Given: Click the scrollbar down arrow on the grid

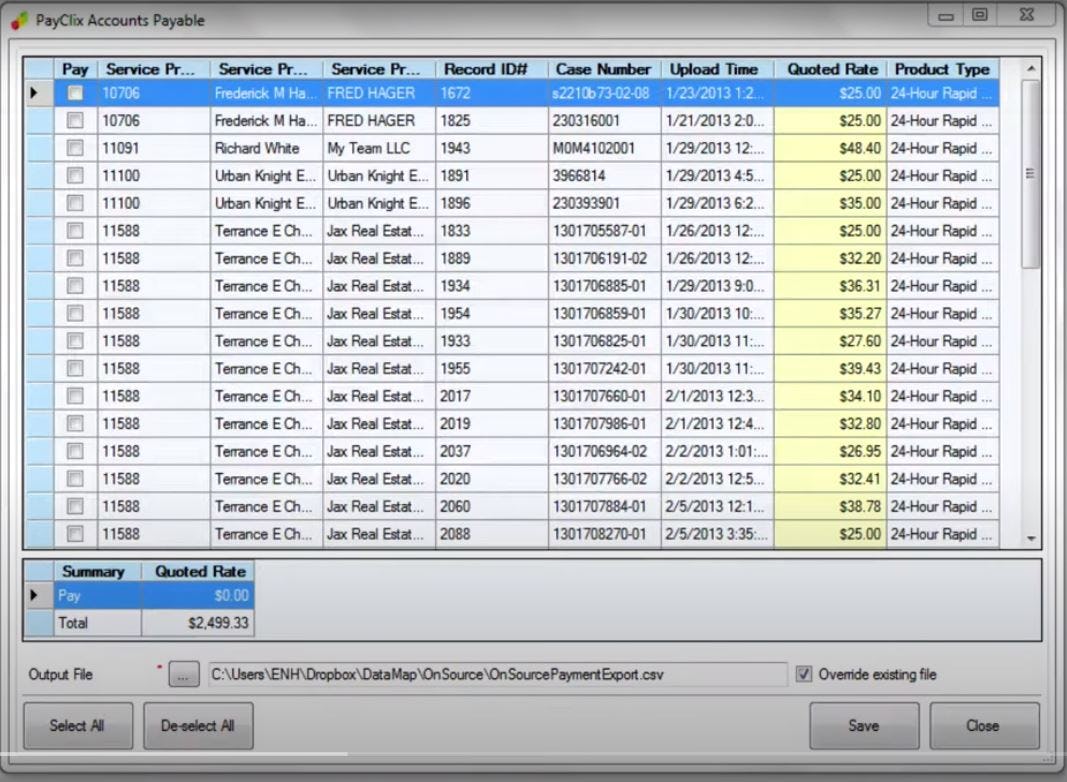Looking at the screenshot, I should click(1029, 537).
